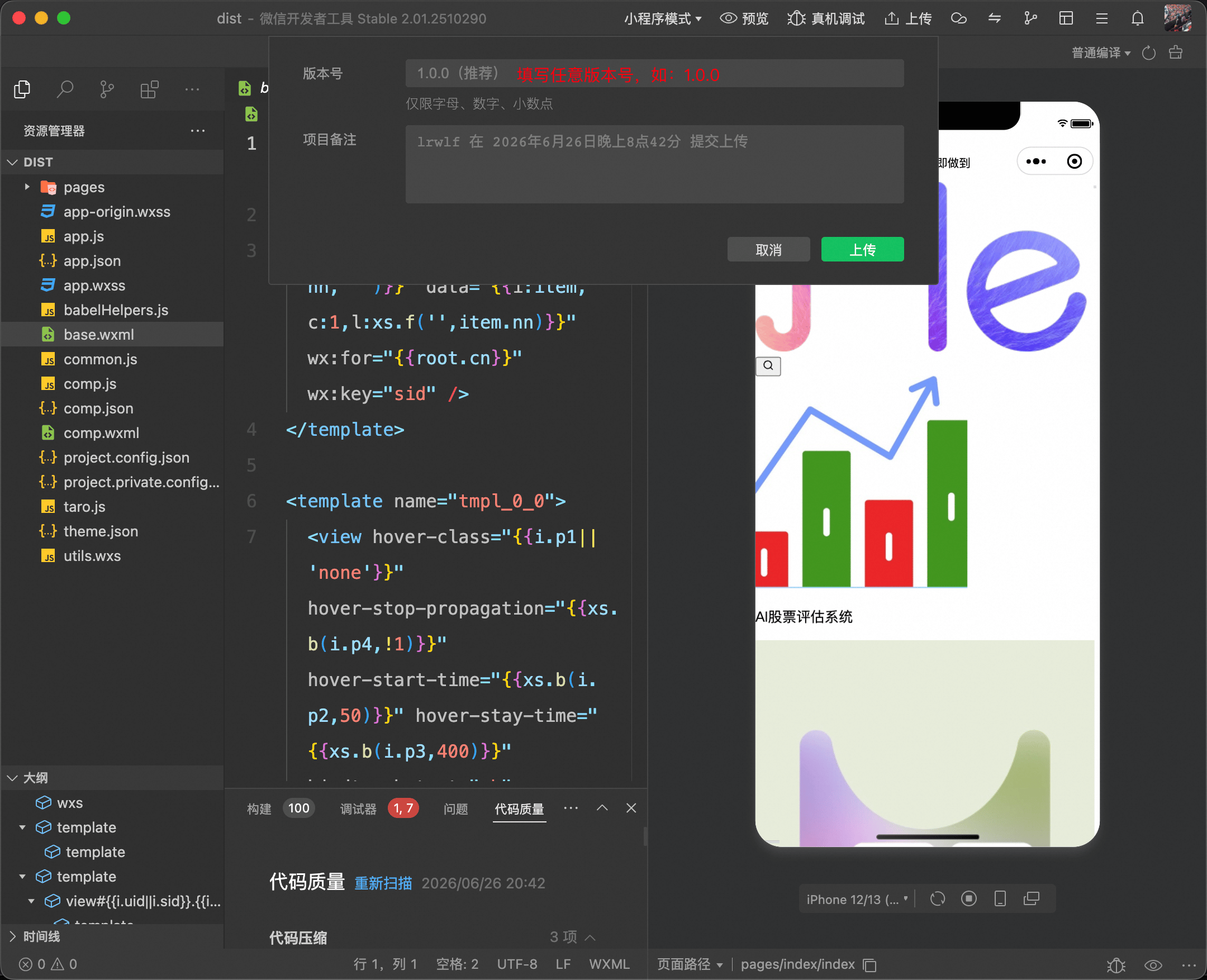
Task: Open the iPhone 12/13 device dropdown
Action: tap(857, 900)
